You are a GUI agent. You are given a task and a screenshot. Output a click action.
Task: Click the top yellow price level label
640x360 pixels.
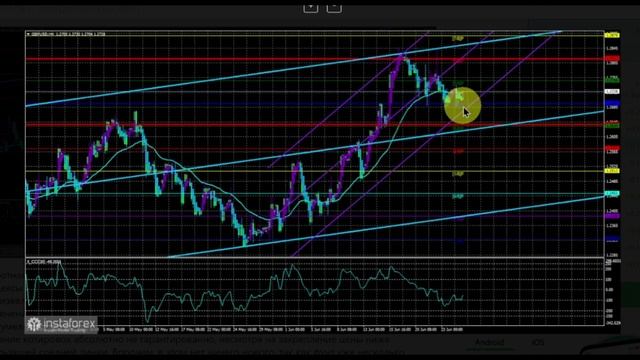point(612,36)
